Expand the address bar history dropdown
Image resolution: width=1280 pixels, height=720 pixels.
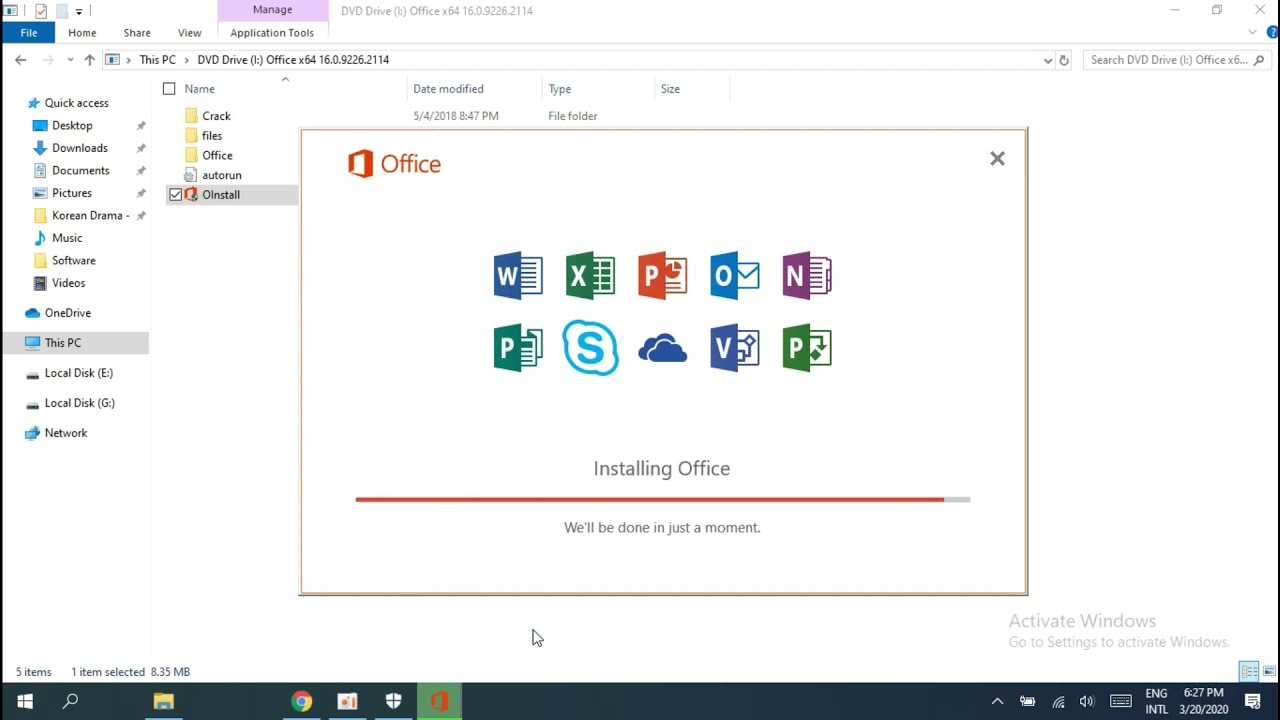tap(1047, 60)
